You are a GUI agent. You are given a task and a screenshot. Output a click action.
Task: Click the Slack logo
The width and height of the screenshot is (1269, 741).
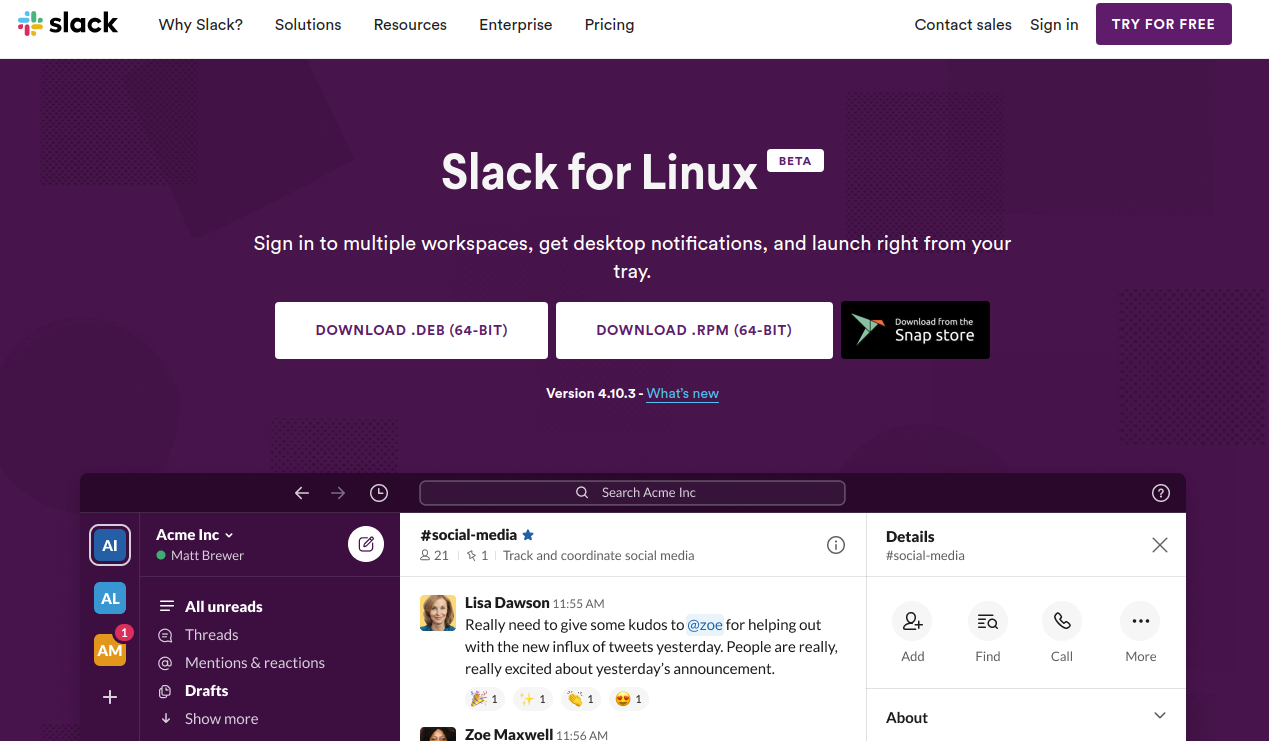[68, 24]
